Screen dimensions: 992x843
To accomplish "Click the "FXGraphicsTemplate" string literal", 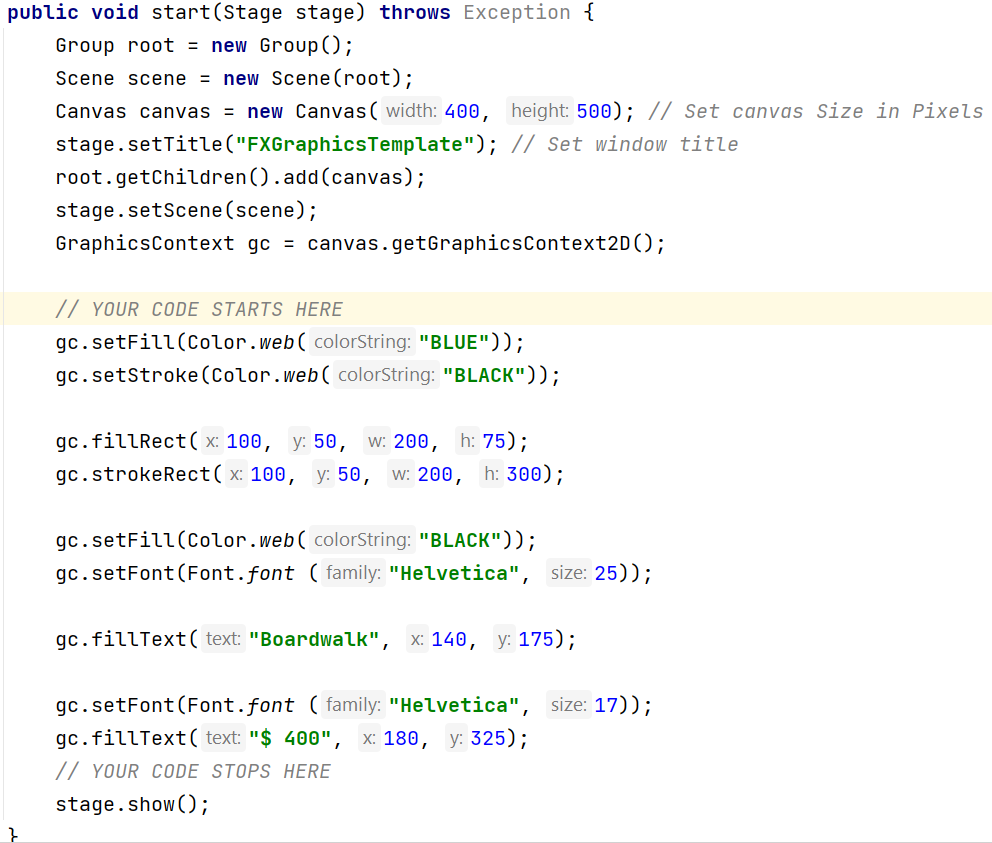I will 355,144.
